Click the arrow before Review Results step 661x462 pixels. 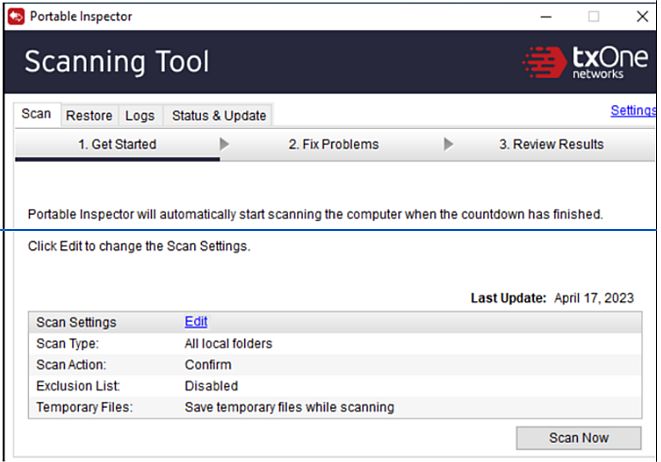(449, 144)
